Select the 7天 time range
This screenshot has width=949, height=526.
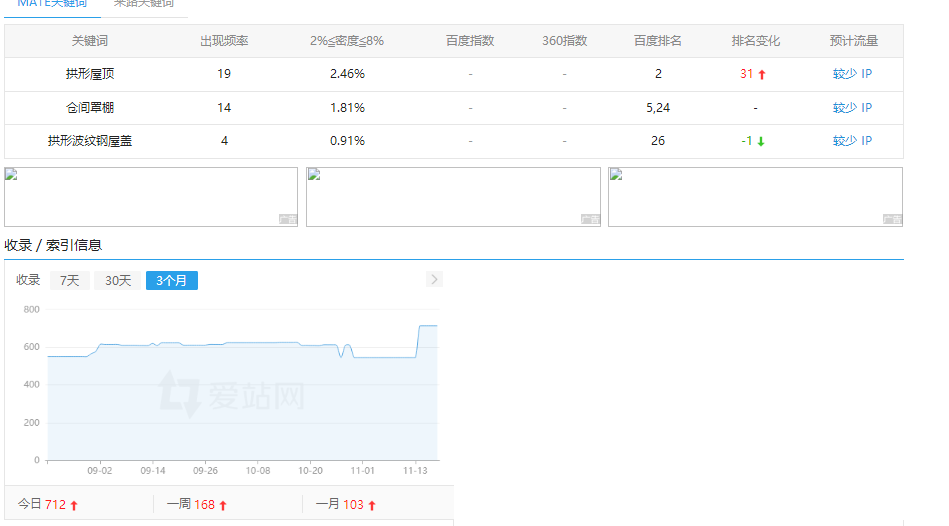pyautogui.click(x=69, y=281)
